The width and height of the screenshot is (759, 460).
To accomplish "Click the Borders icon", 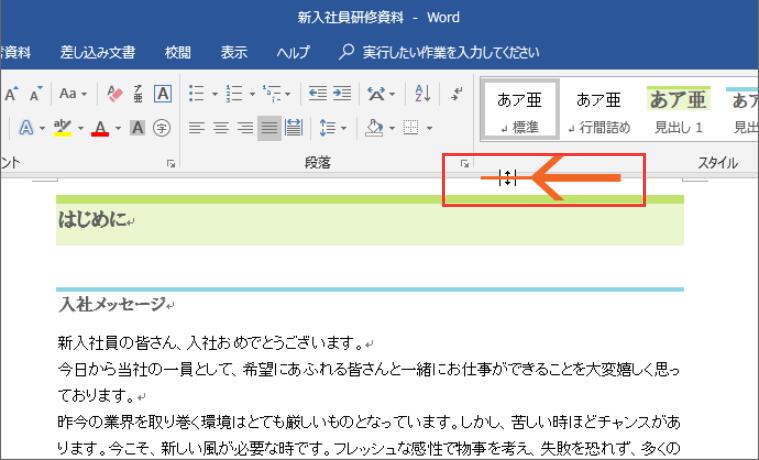I will pyautogui.click(x=411, y=128).
